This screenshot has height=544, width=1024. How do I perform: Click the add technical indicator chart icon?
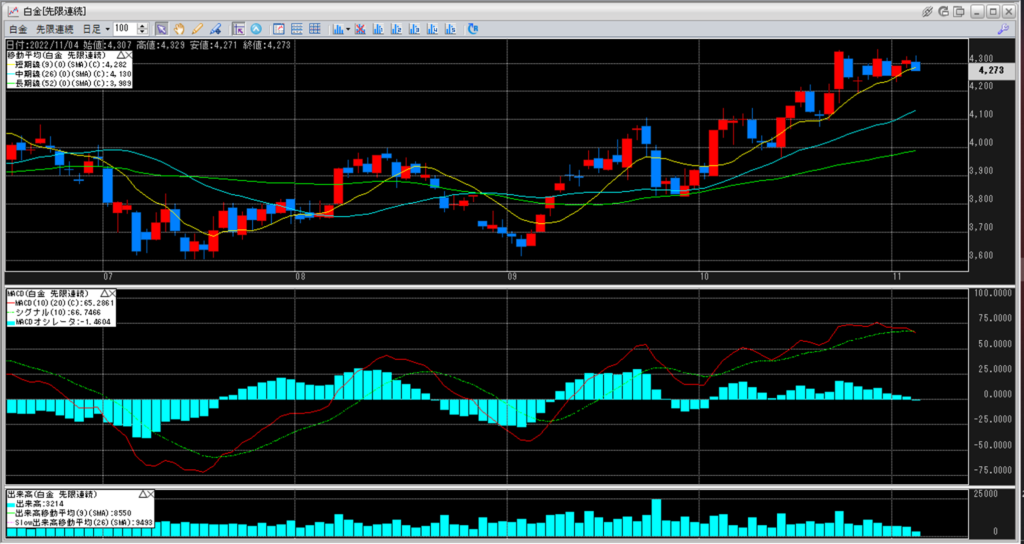coord(338,29)
